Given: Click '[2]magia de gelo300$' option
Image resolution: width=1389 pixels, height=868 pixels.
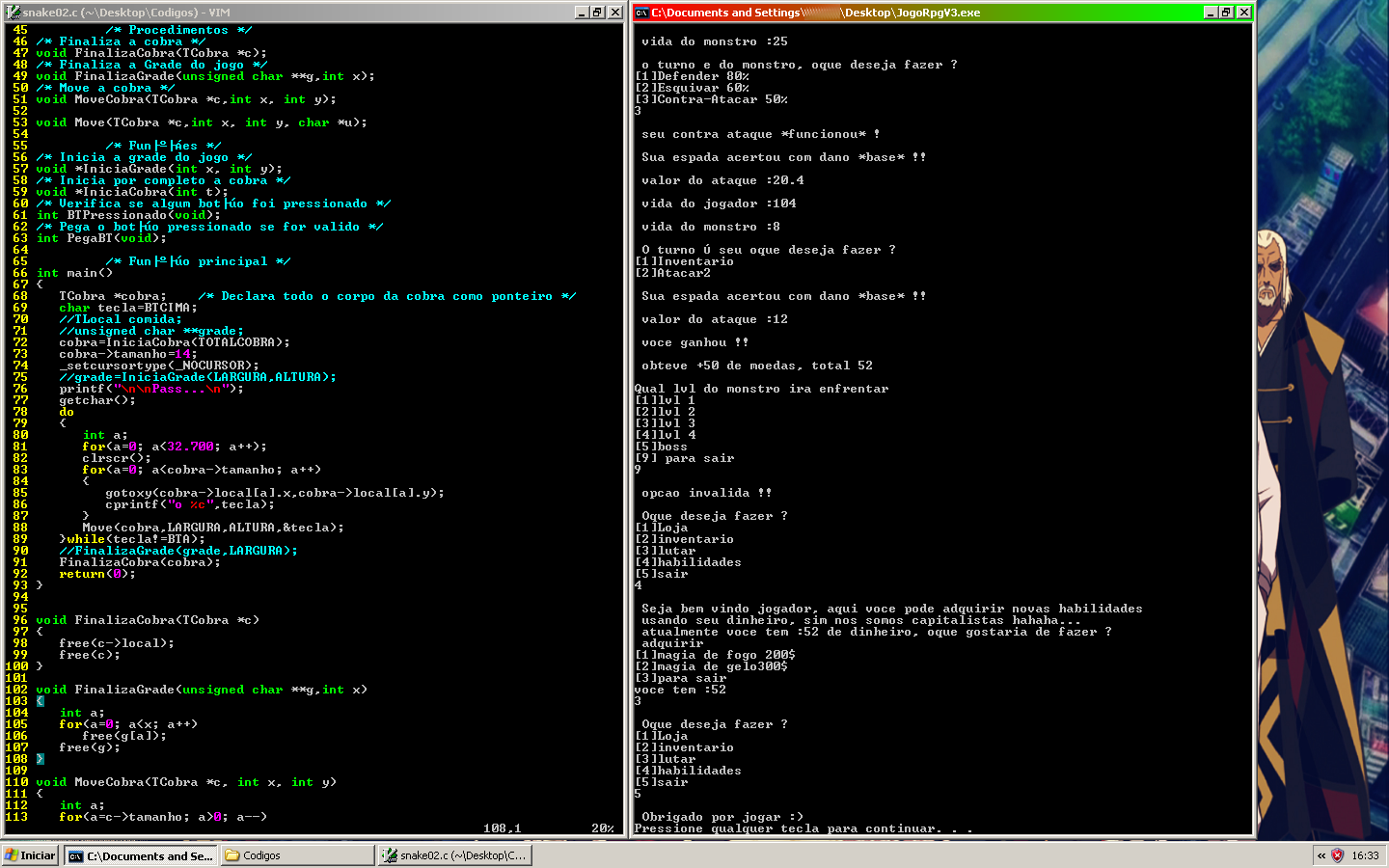Looking at the screenshot, I should pos(711,666).
